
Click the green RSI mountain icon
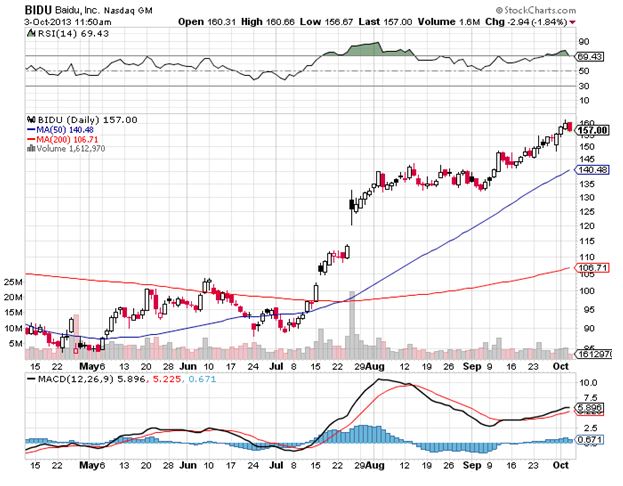(31, 34)
